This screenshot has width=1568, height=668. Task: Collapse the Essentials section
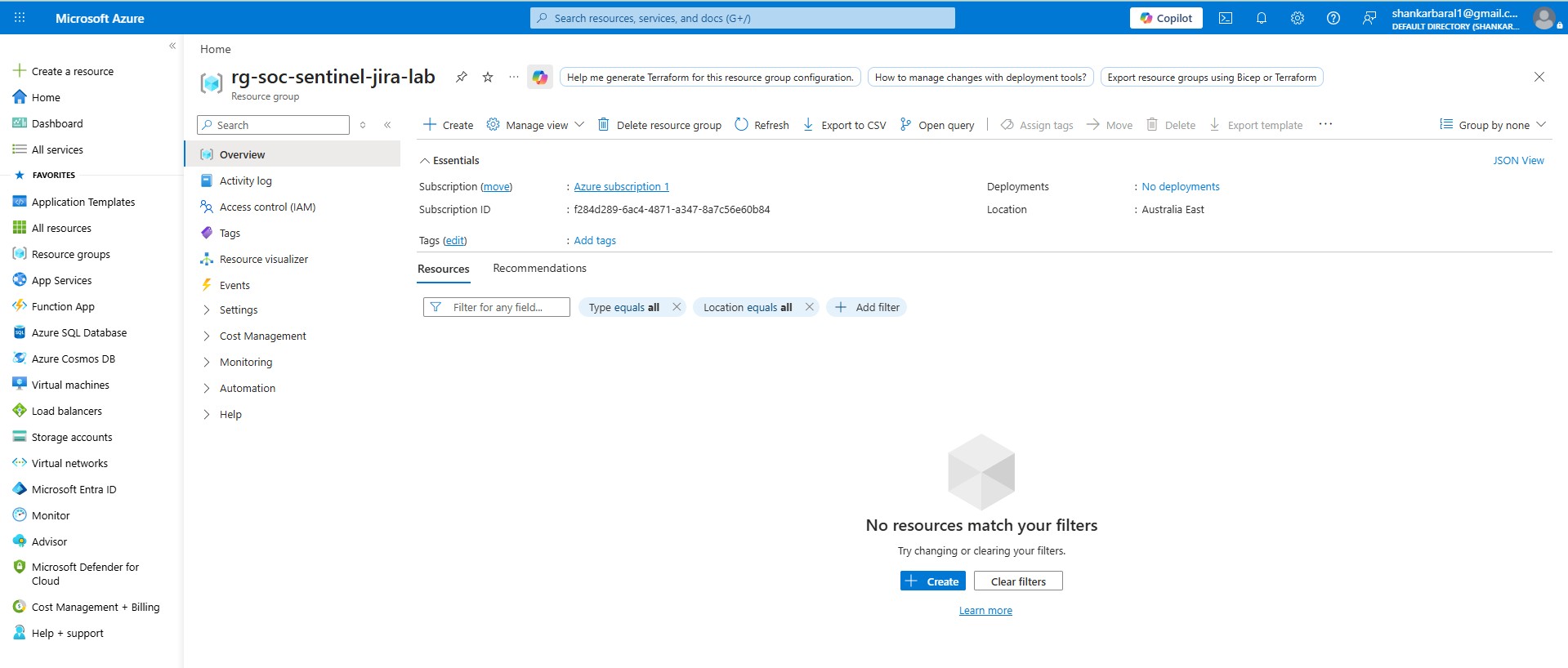point(449,160)
